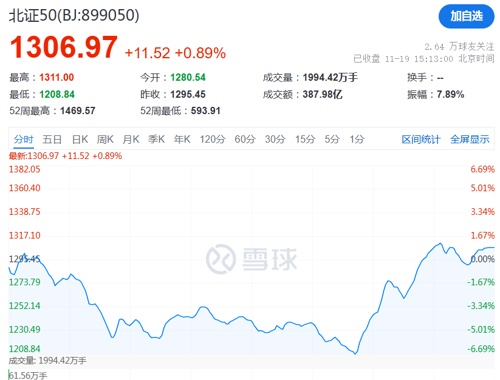Choose the 15分 interval
The height and width of the screenshot is (380, 500).
pyautogui.click(x=305, y=139)
